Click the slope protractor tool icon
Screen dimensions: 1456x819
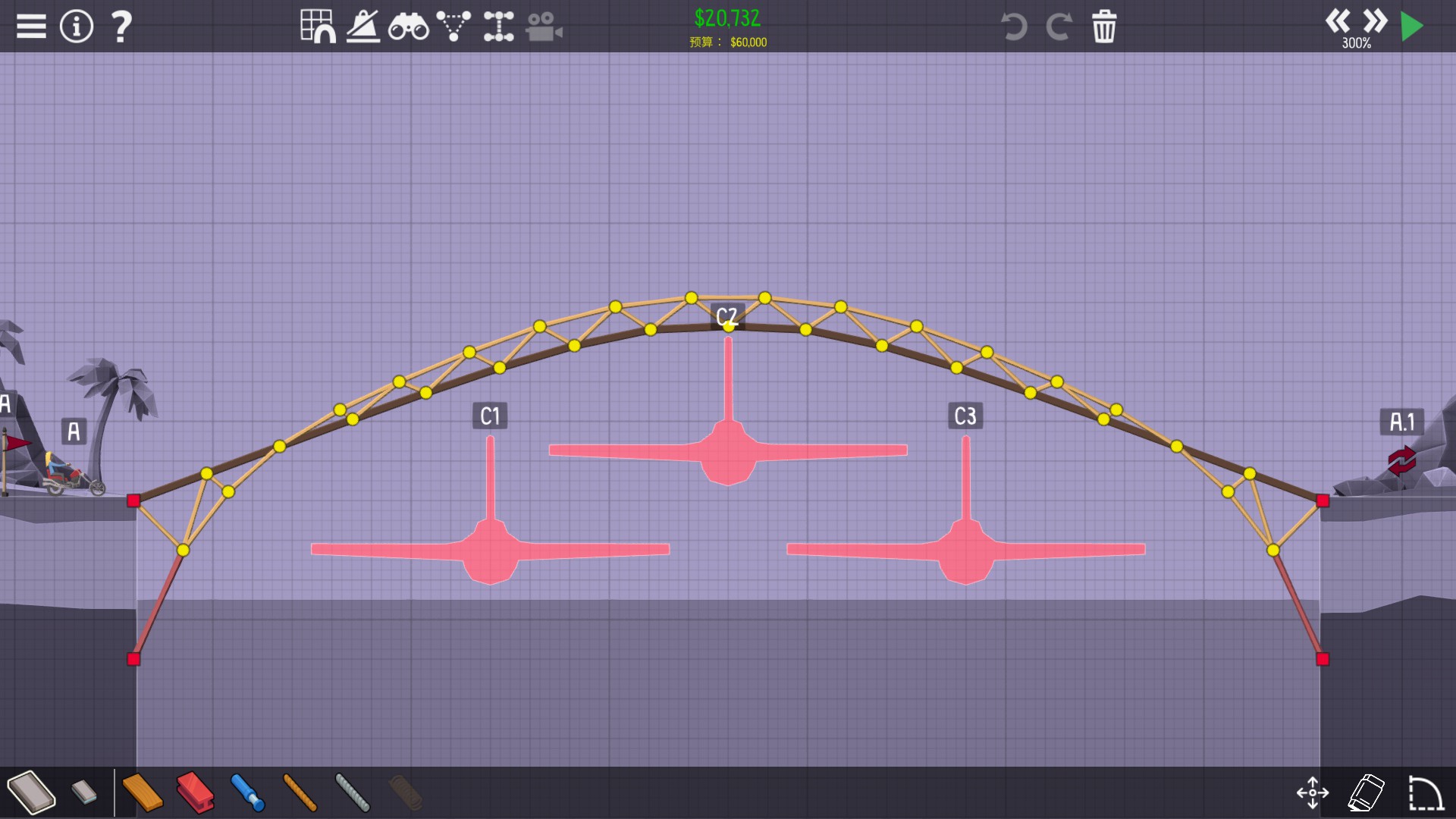(x=363, y=27)
